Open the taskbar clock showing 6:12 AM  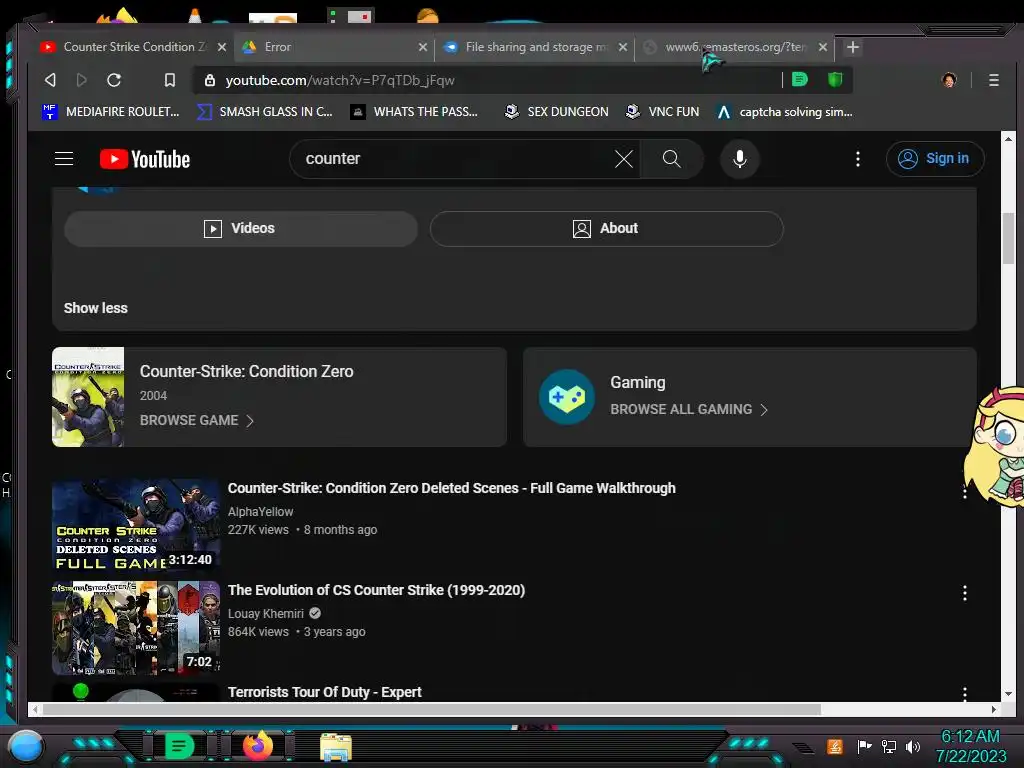pyautogui.click(x=970, y=746)
